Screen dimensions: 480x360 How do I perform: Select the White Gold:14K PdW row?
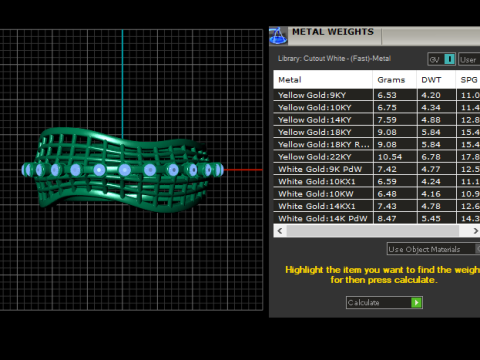coord(377,218)
